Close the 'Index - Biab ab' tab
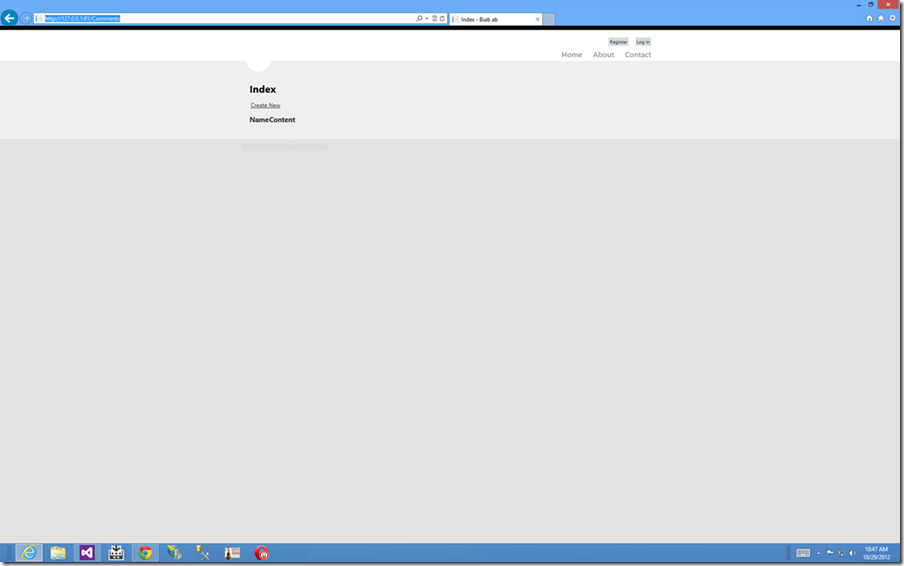This screenshot has height=566, width=904. [x=537, y=19]
